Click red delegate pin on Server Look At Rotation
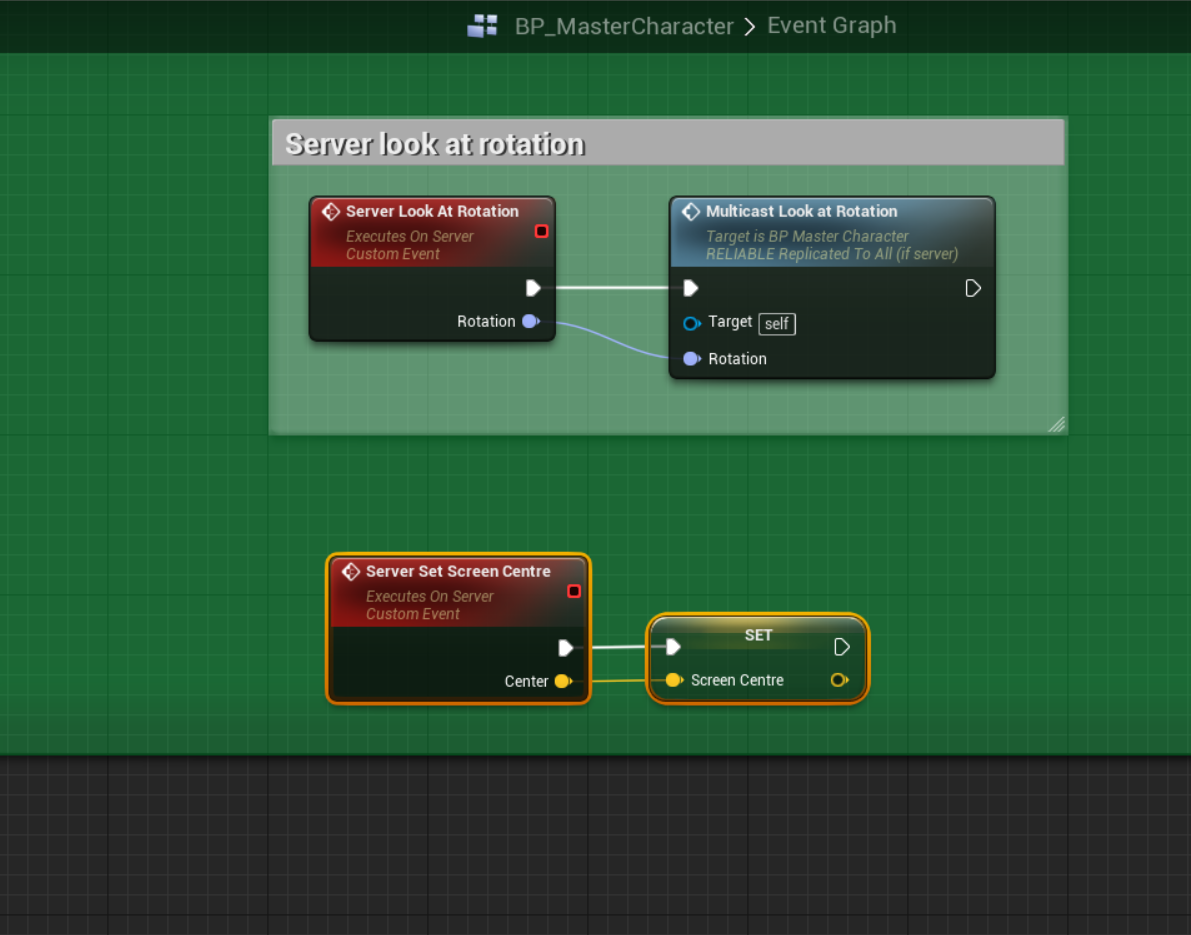Screen dimensions: 1191x935 [x=541, y=231]
